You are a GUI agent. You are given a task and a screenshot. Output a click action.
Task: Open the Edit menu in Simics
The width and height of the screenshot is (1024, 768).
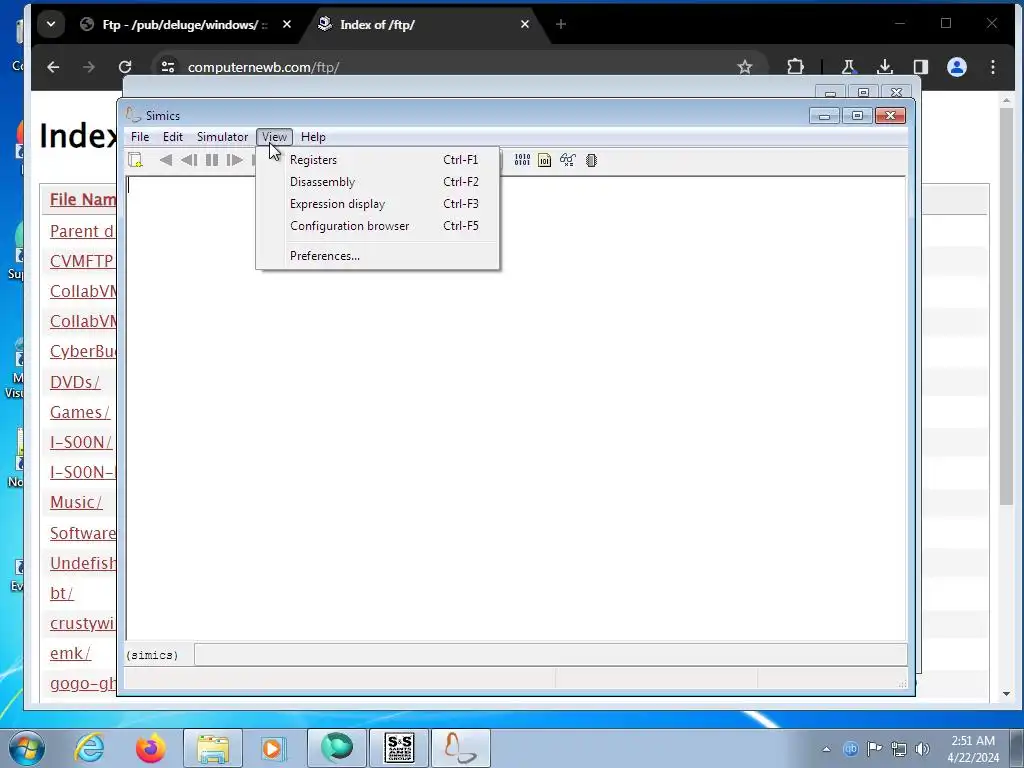[172, 136]
